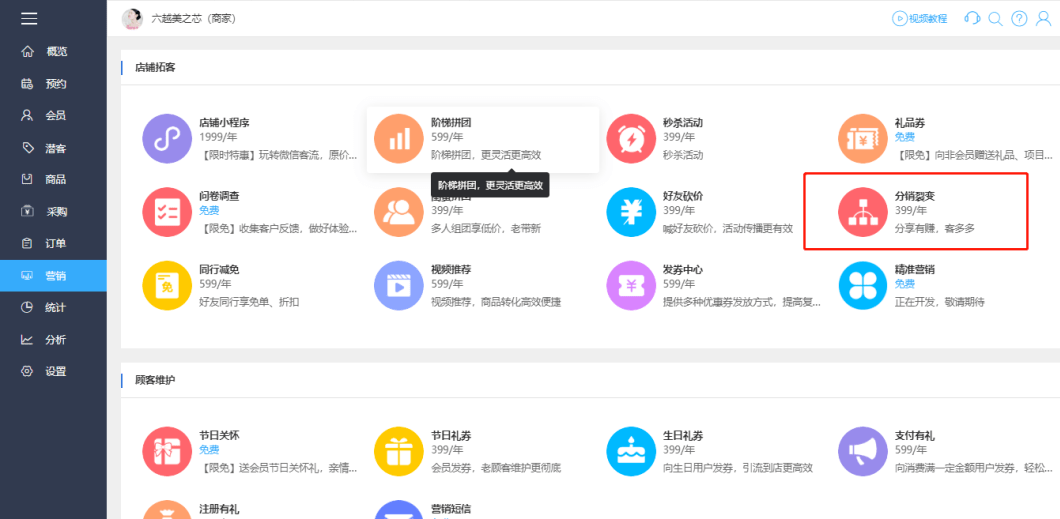Viewport: 1060px width, 519px height.
Task: Click the 生日礼券 birthday cake icon
Action: (x=631, y=451)
